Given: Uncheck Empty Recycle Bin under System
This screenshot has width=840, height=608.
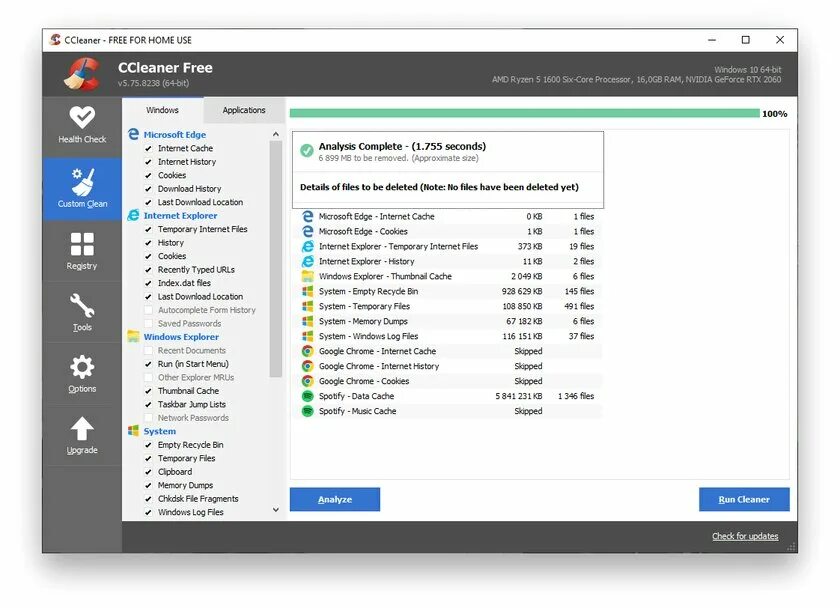Looking at the screenshot, I should [x=149, y=444].
